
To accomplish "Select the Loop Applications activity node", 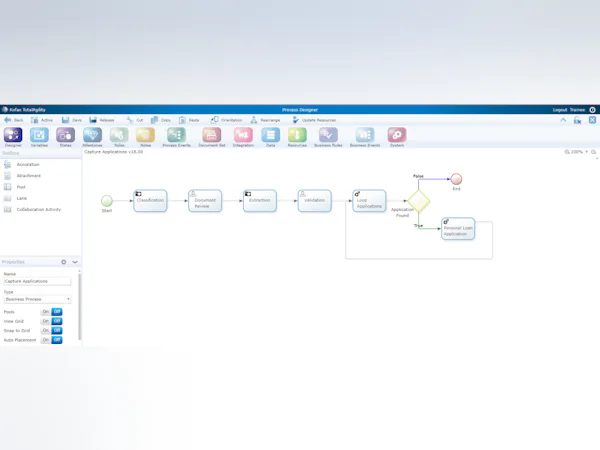I will click(369, 201).
